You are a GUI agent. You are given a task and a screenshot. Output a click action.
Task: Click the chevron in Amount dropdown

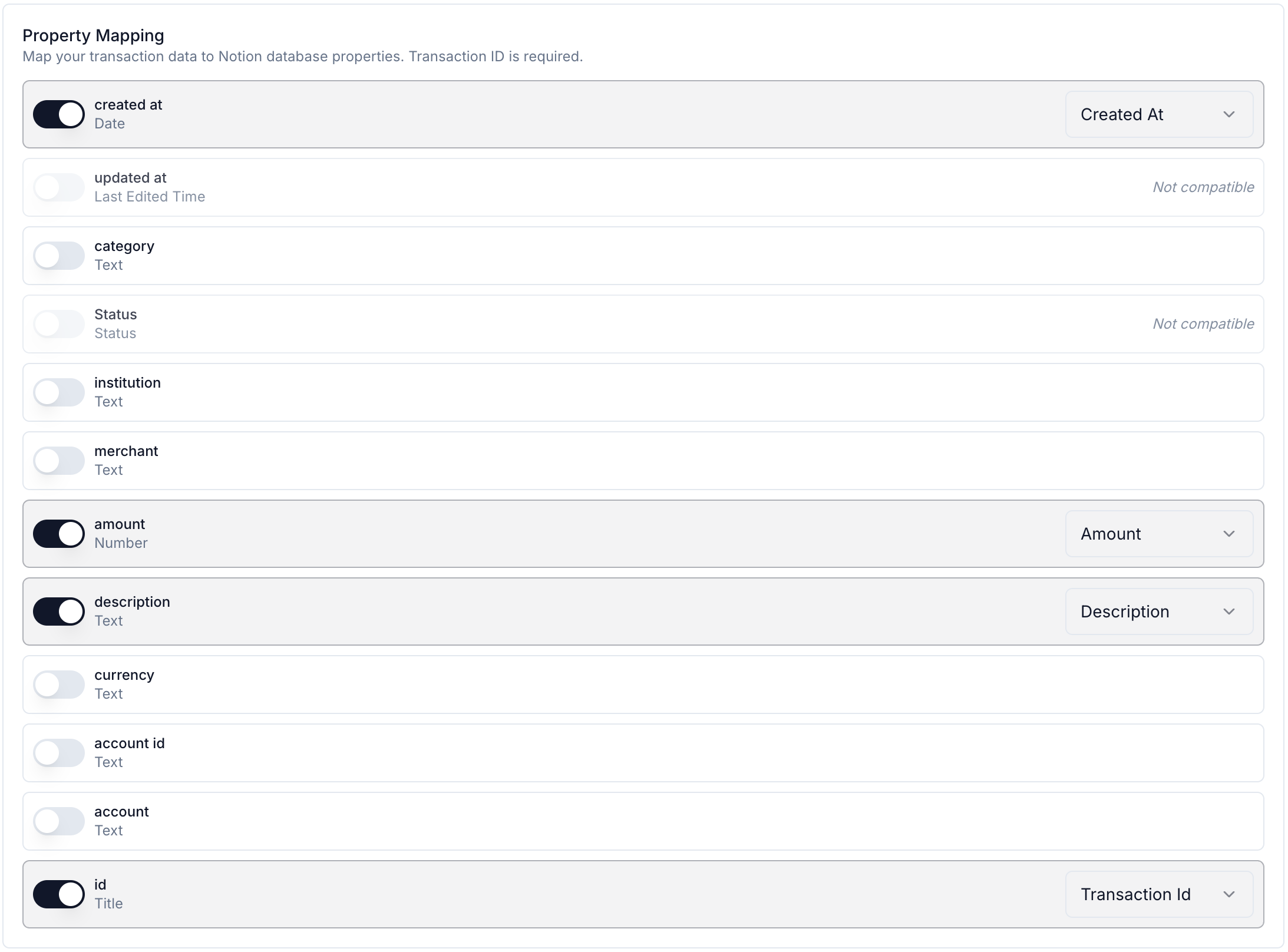[x=1228, y=534]
